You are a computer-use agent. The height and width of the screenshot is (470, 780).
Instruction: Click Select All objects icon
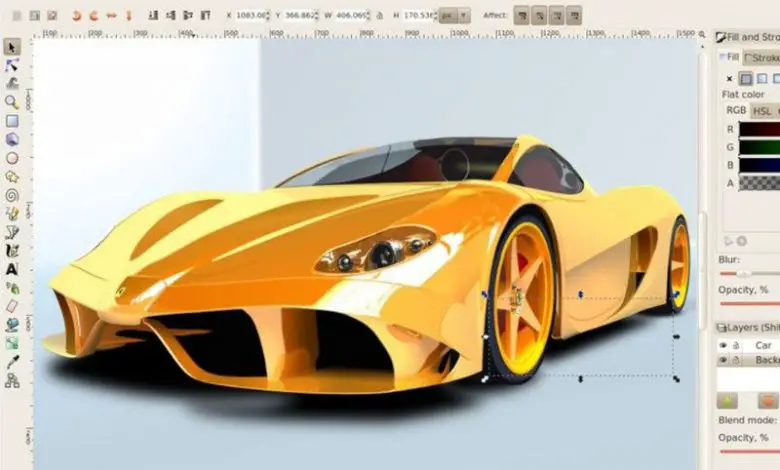pyautogui.click(x=17, y=16)
